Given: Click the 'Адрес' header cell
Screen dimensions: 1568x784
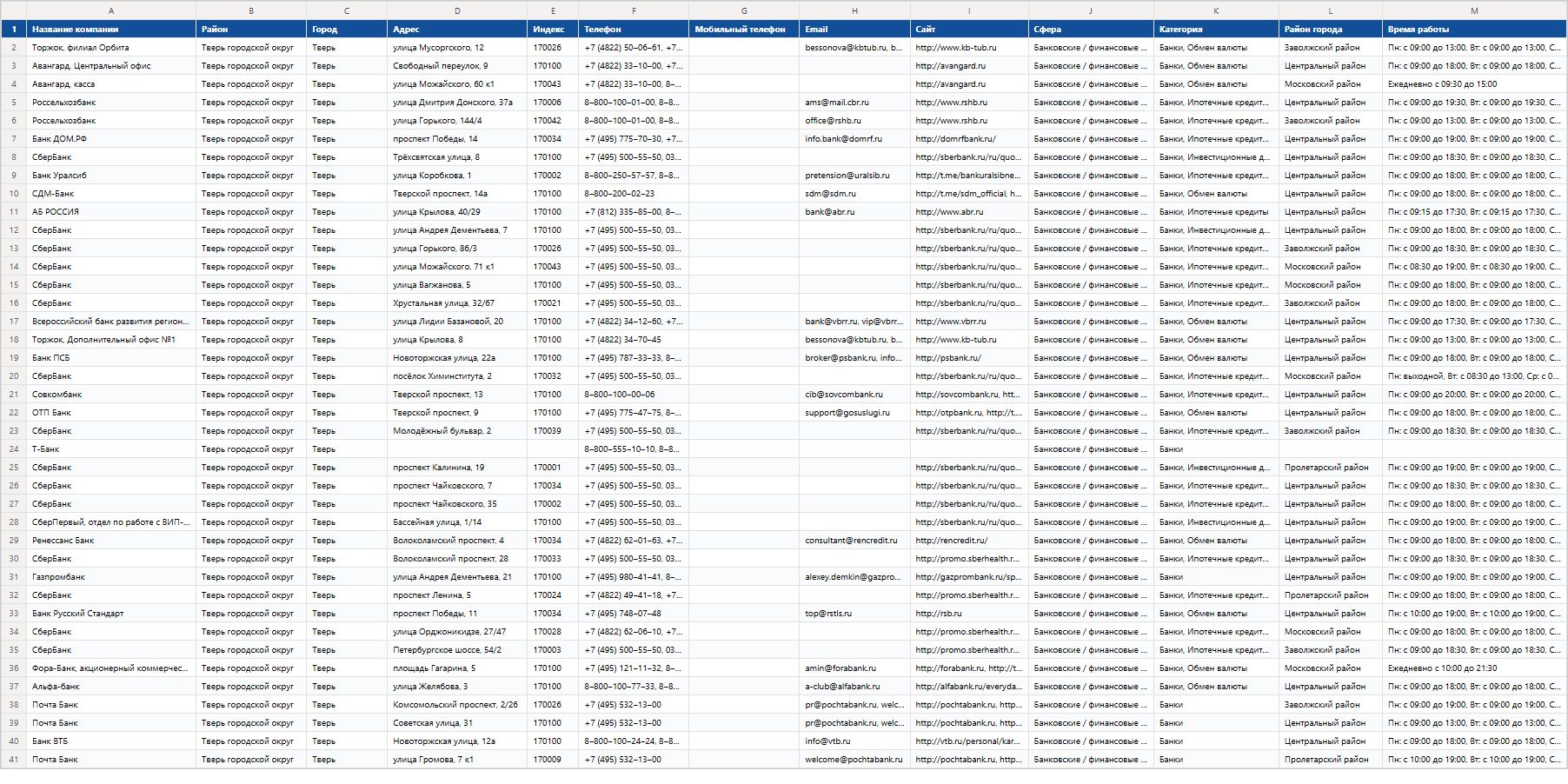Looking at the screenshot, I should point(457,30).
